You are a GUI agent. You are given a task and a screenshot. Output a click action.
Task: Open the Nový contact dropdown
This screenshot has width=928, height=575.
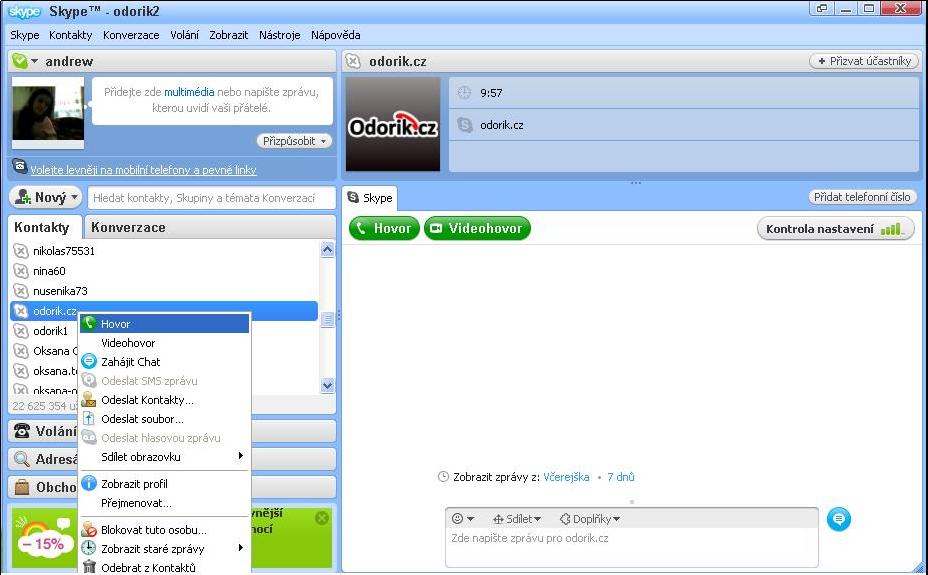(46, 197)
